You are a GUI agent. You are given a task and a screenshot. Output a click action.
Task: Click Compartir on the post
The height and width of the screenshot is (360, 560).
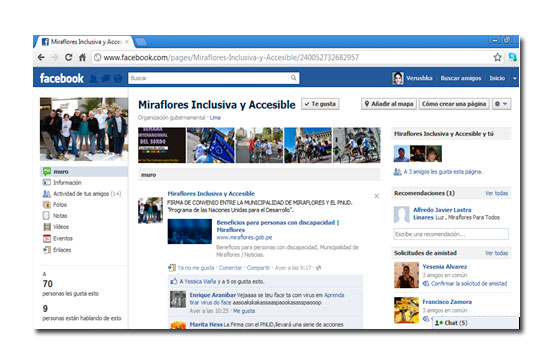258,268
